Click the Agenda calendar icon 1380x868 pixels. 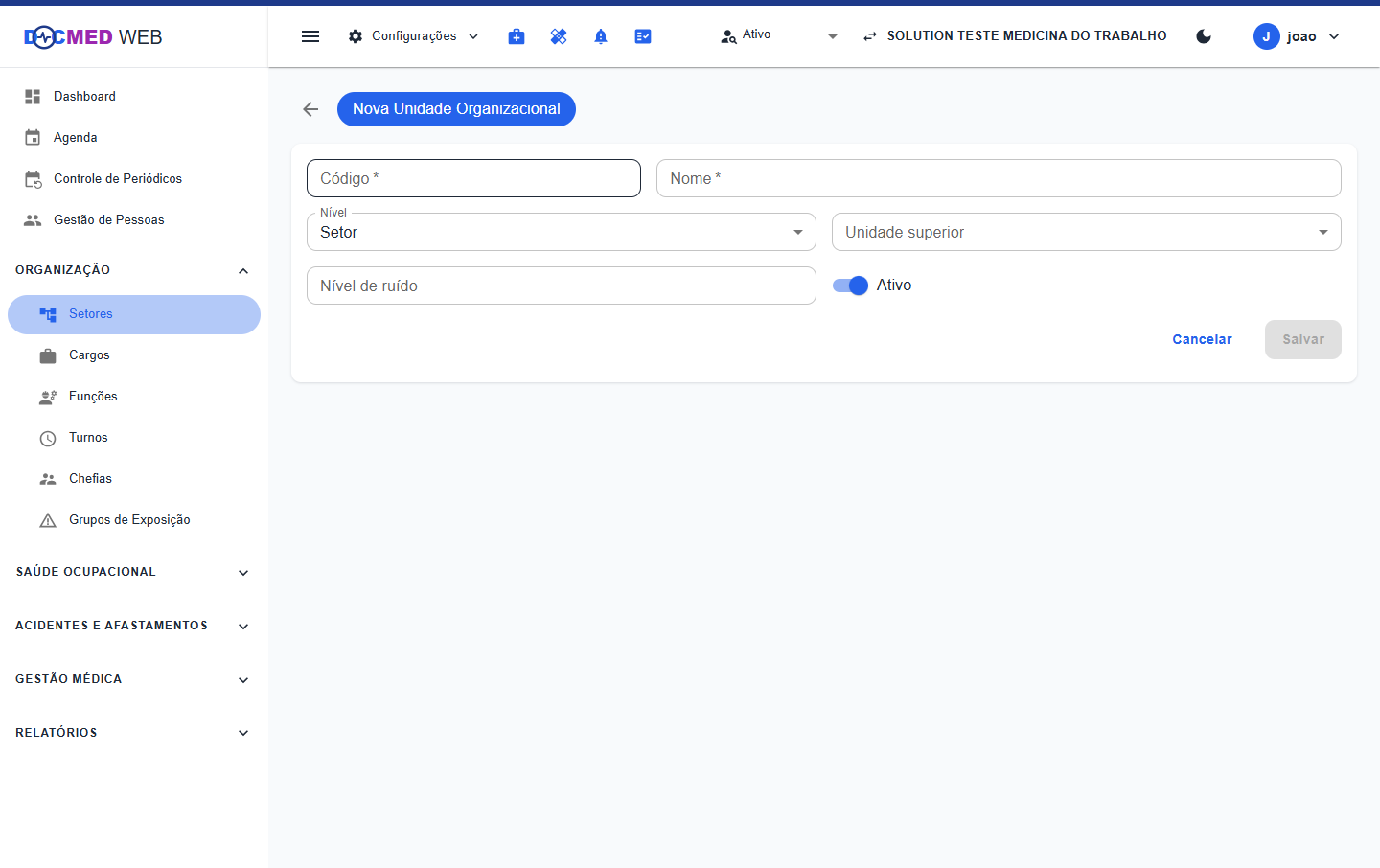33,138
